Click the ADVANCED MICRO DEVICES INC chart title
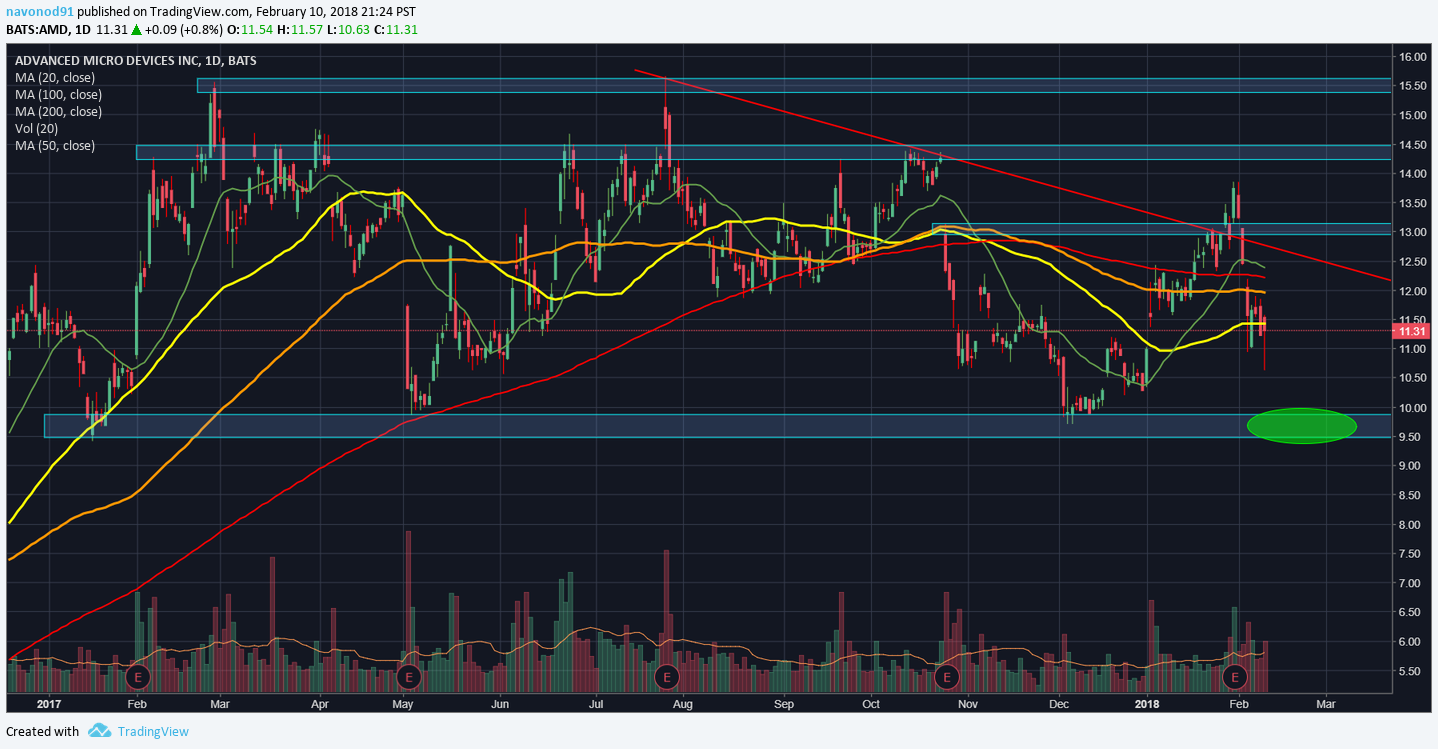The image size is (1438, 749). [135, 60]
